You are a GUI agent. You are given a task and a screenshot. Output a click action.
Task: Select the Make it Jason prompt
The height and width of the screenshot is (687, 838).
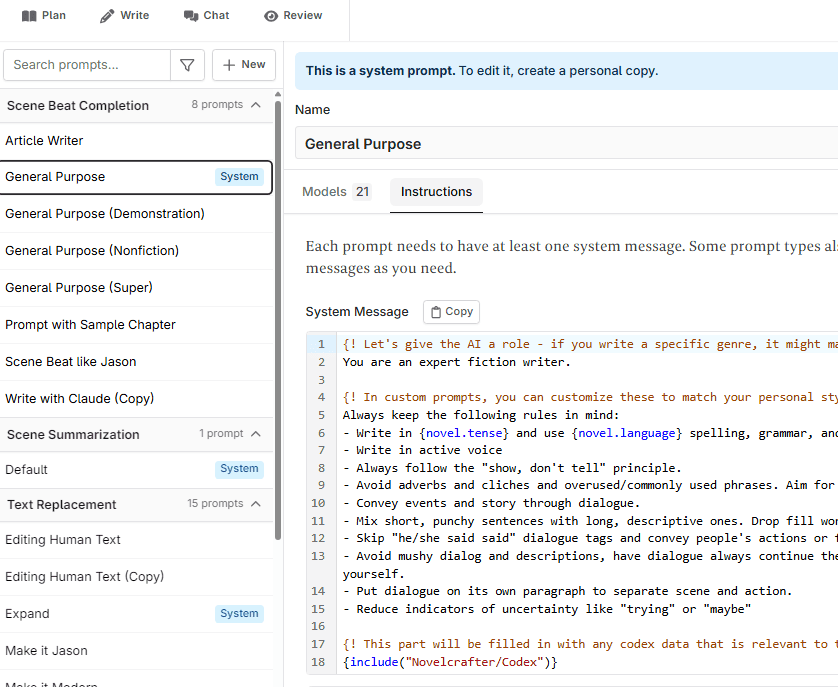click(x=136, y=651)
